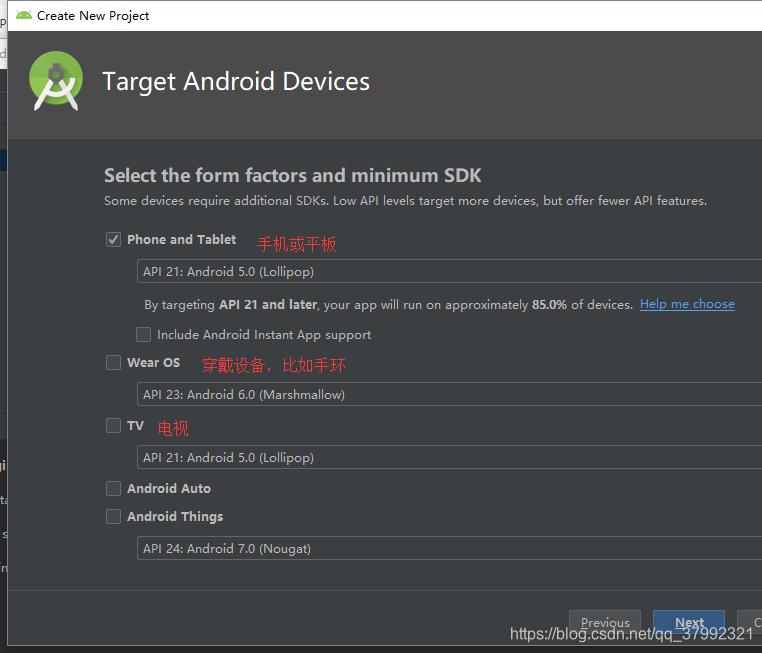
Task: Click the Target Android Devices heading
Action: pyautogui.click(x=236, y=82)
